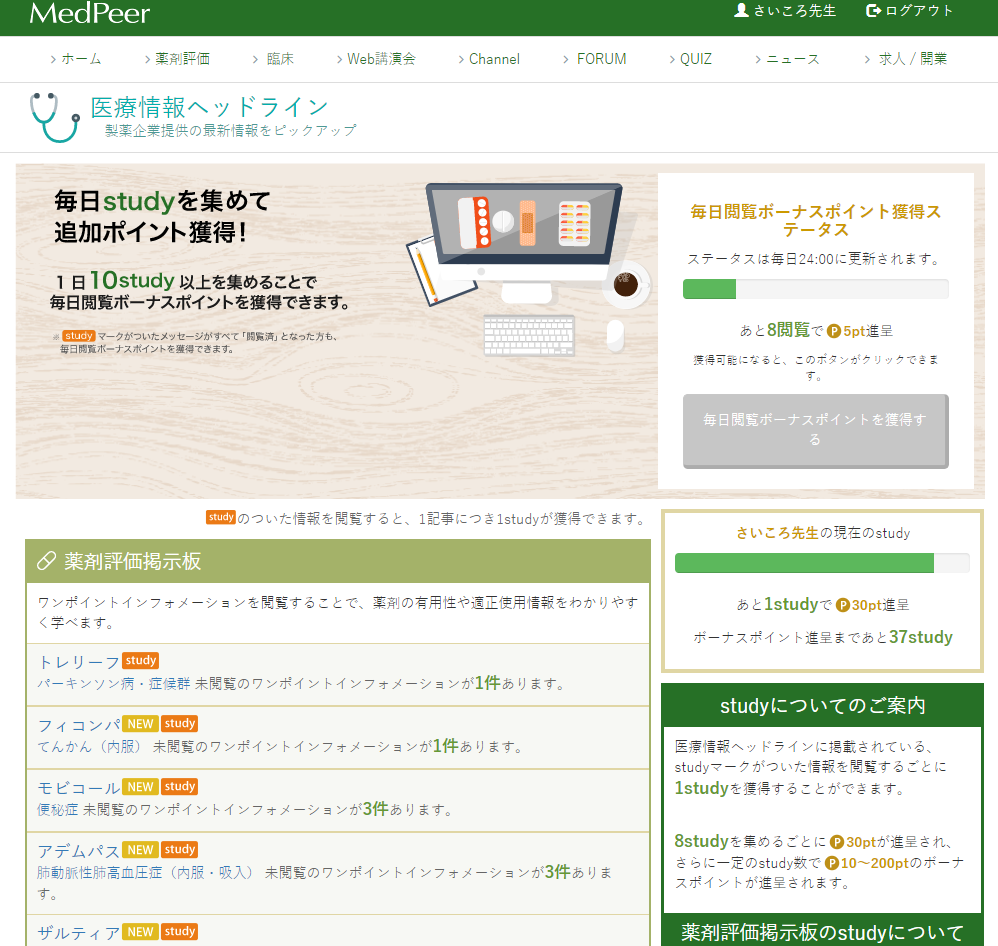Click the daily viewing bonus progress bar
This screenshot has height=946, width=998.
pyautogui.click(x=815, y=289)
